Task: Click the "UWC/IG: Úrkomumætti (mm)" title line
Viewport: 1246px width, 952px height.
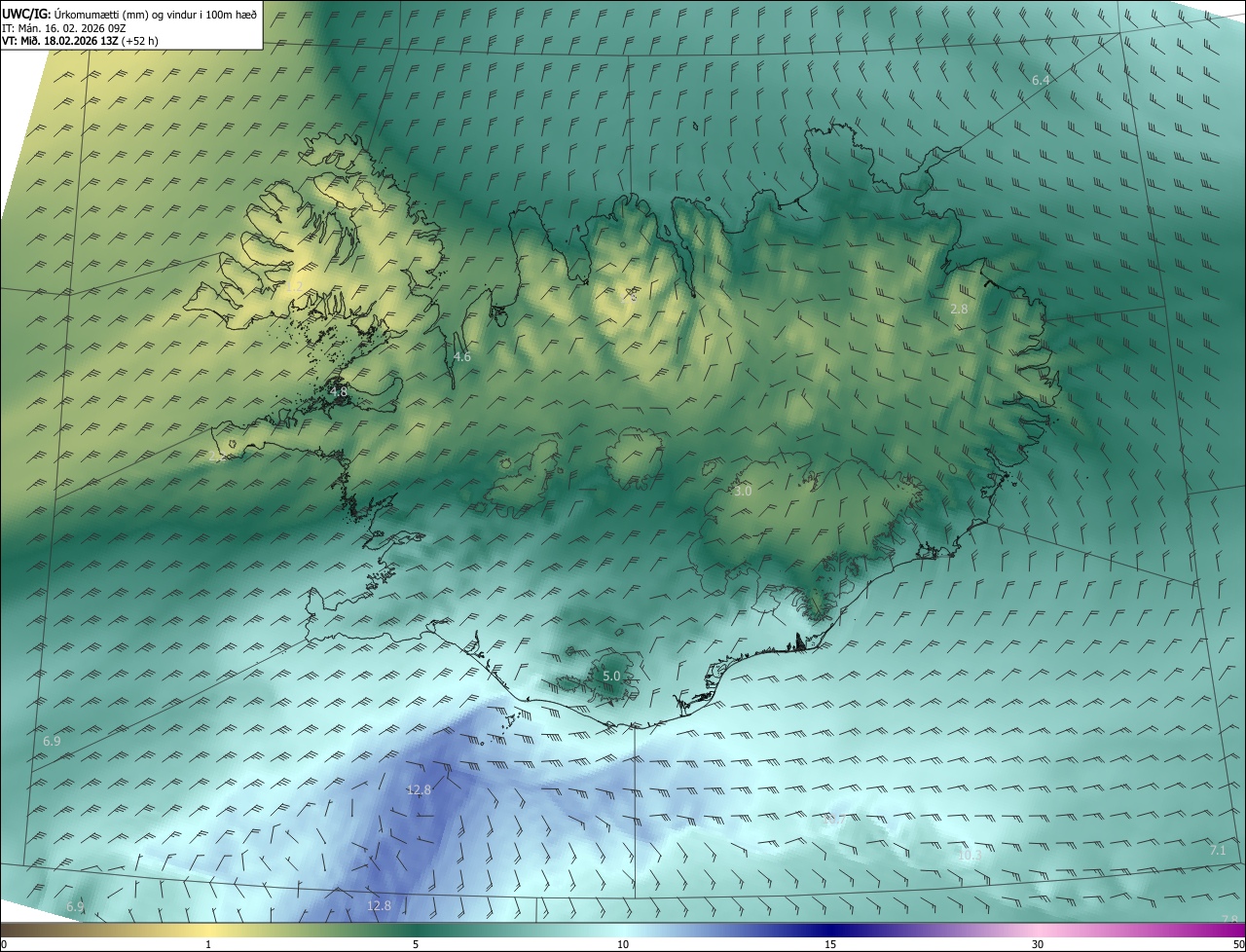Action: pyautogui.click(x=129, y=14)
